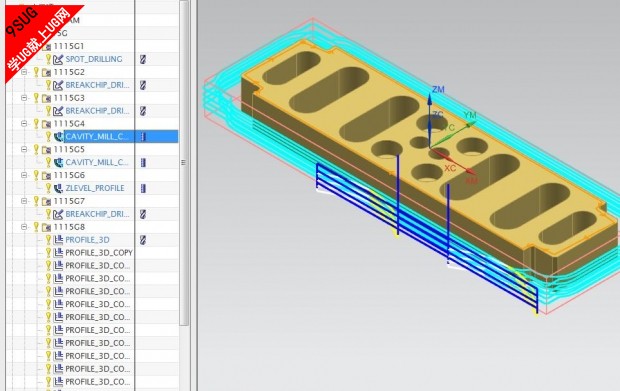Select the 1115G3 program group

coord(69,98)
